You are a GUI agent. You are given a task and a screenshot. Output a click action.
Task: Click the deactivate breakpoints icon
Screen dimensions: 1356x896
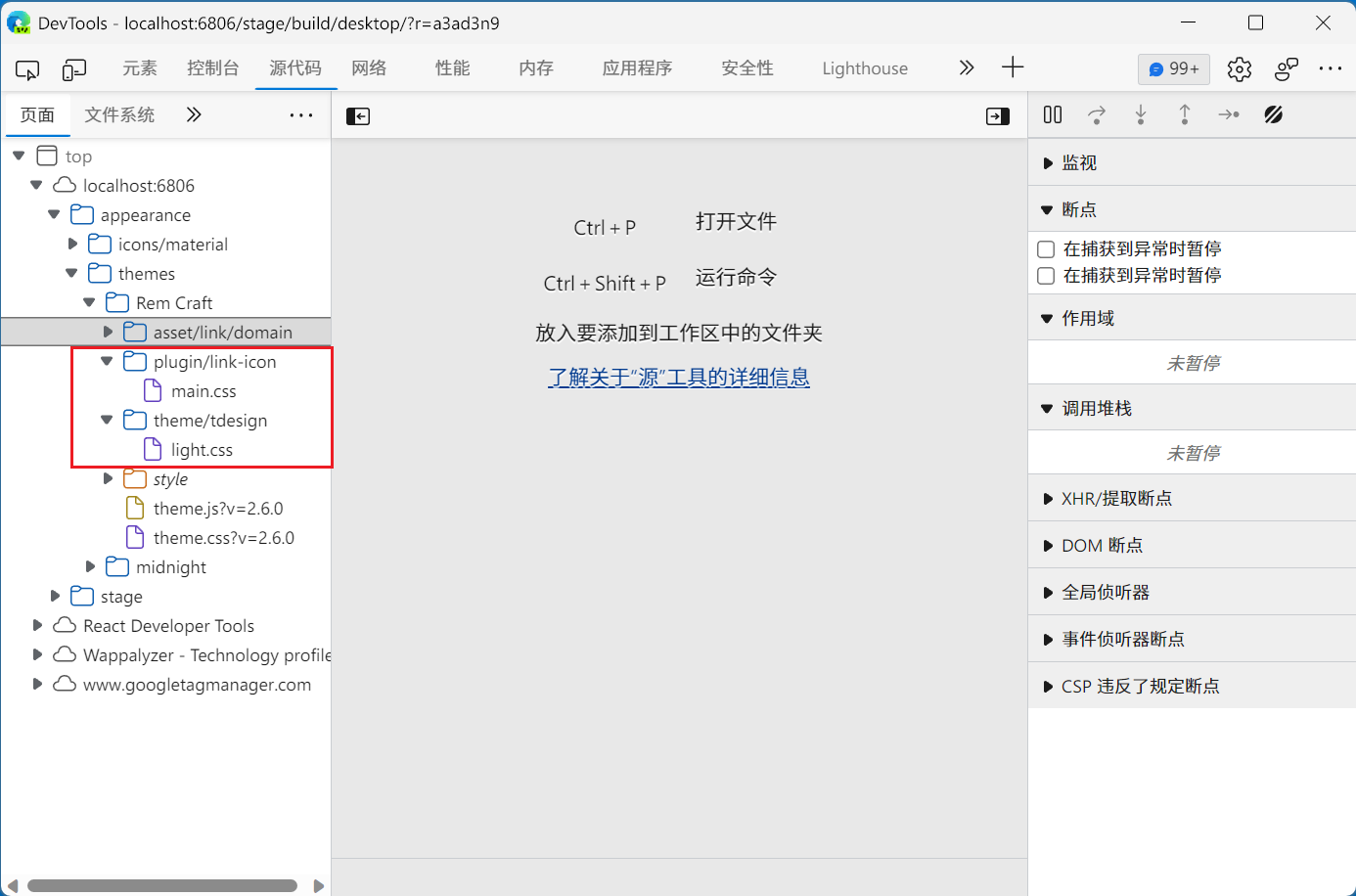(x=1274, y=114)
